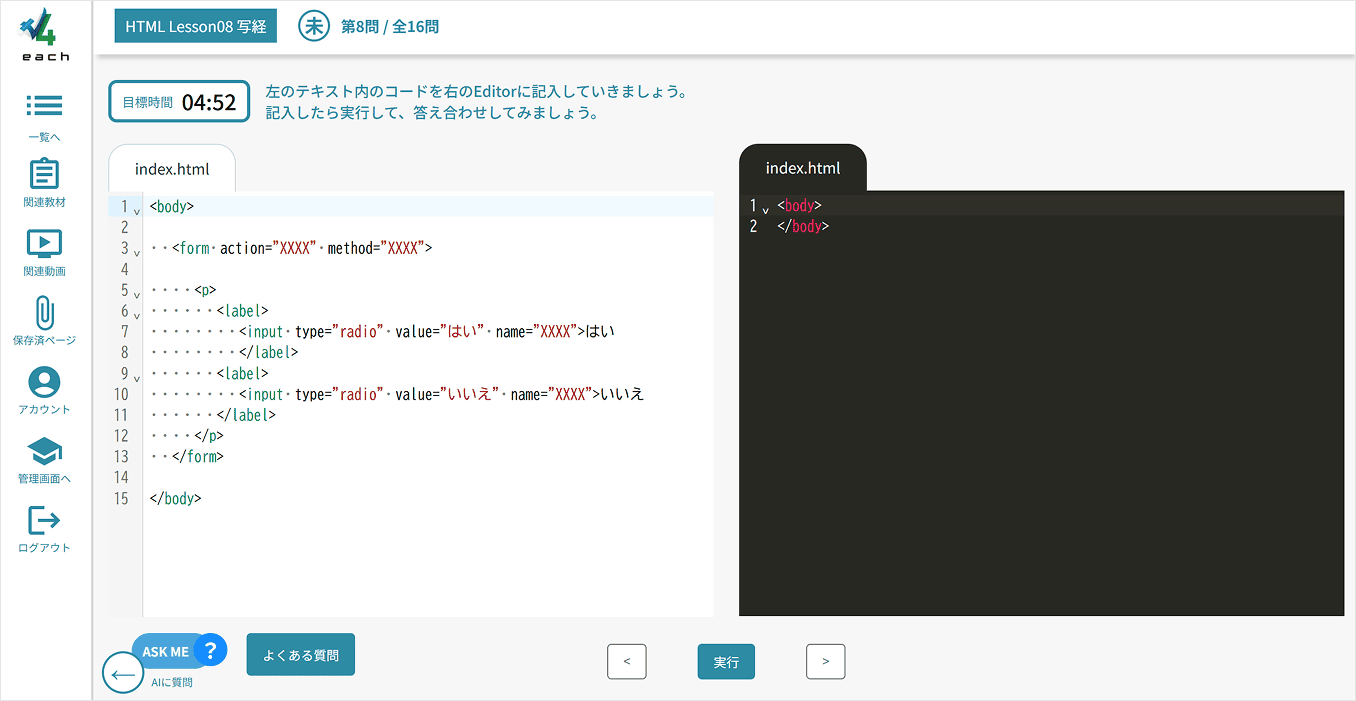The width and height of the screenshot is (1356, 701).
Task: Click the closing </label> tag on line 8
Action: (x=269, y=353)
